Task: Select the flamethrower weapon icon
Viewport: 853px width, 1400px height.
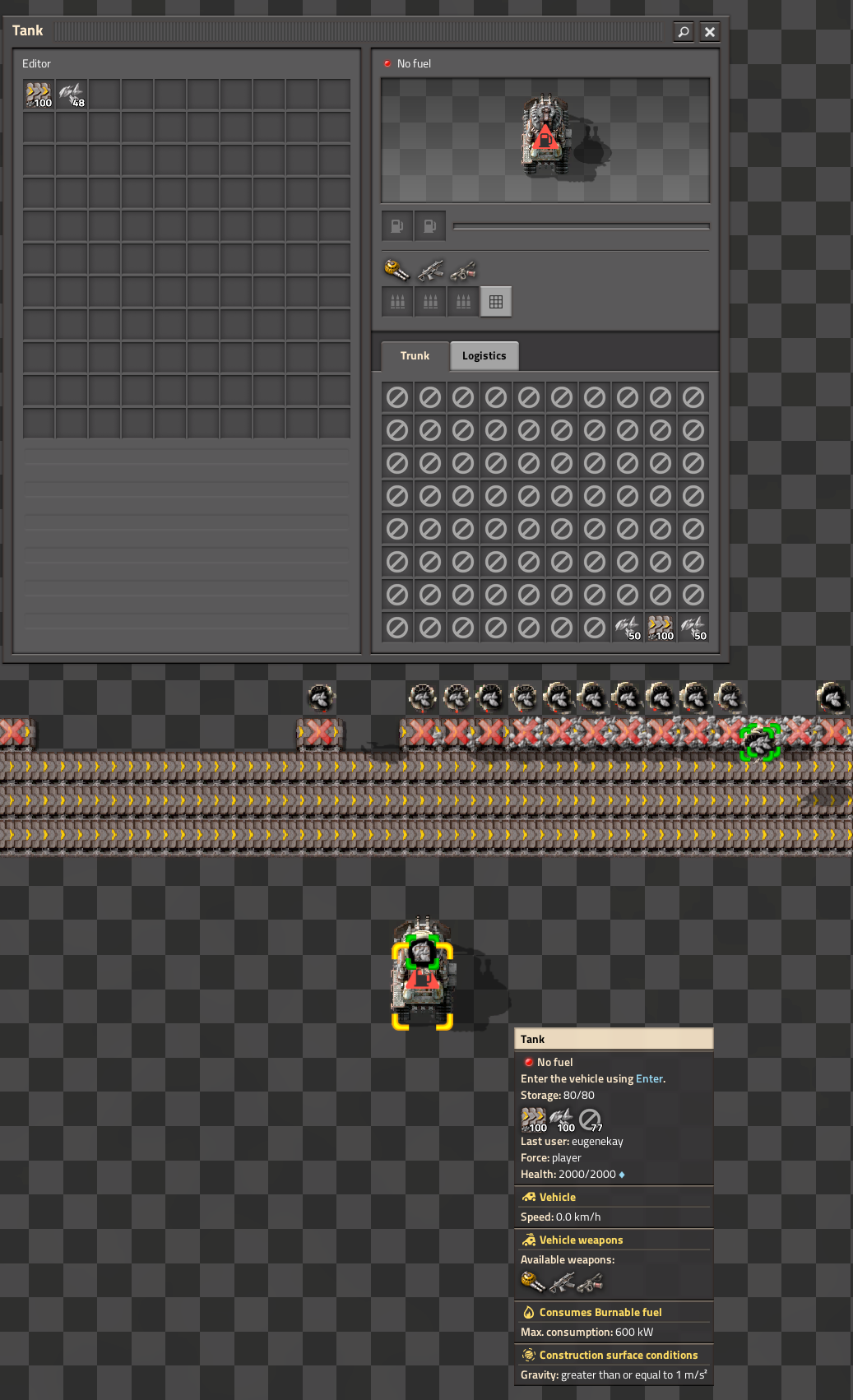Action: click(463, 270)
